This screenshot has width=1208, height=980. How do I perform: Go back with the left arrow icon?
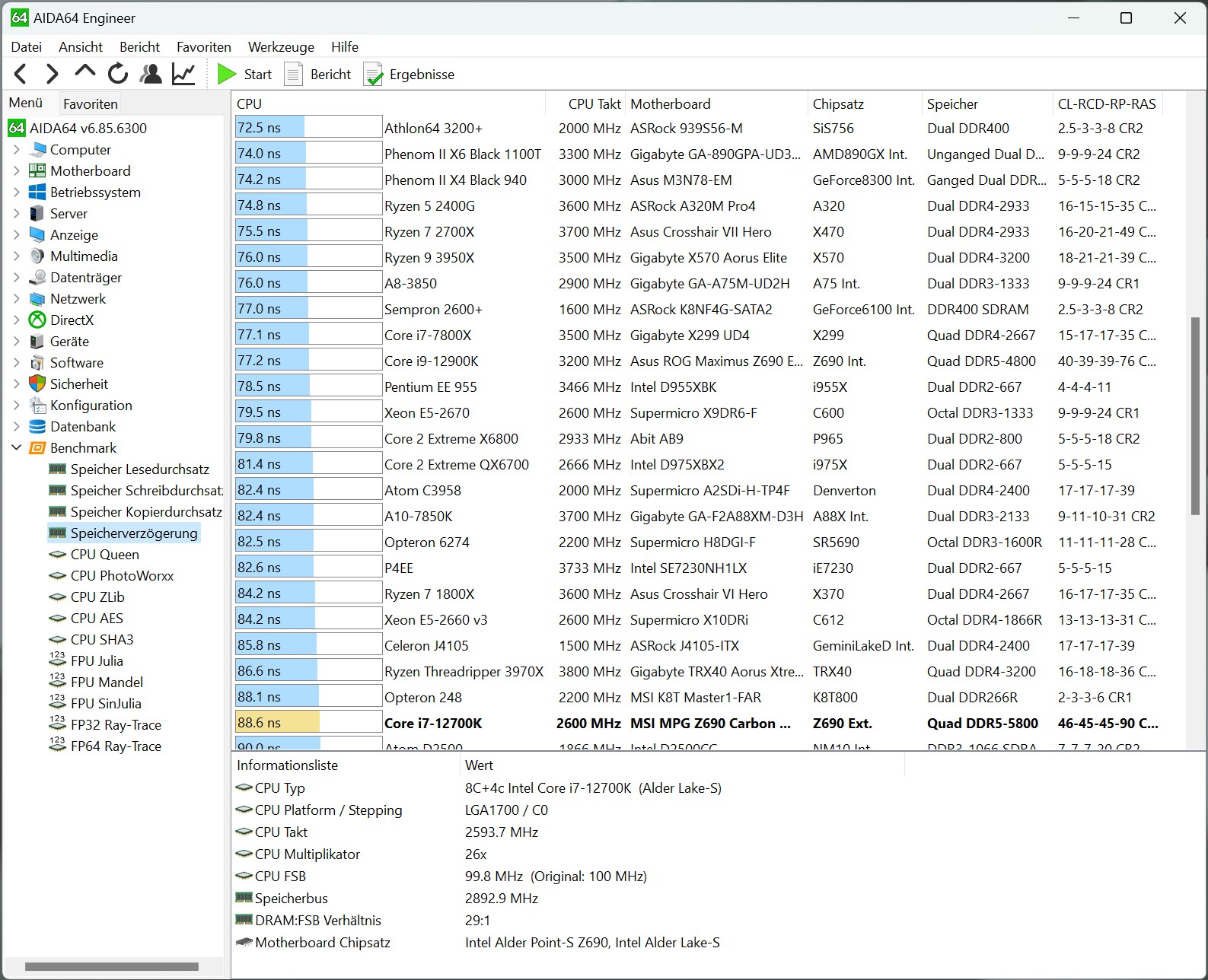pos(21,74)
